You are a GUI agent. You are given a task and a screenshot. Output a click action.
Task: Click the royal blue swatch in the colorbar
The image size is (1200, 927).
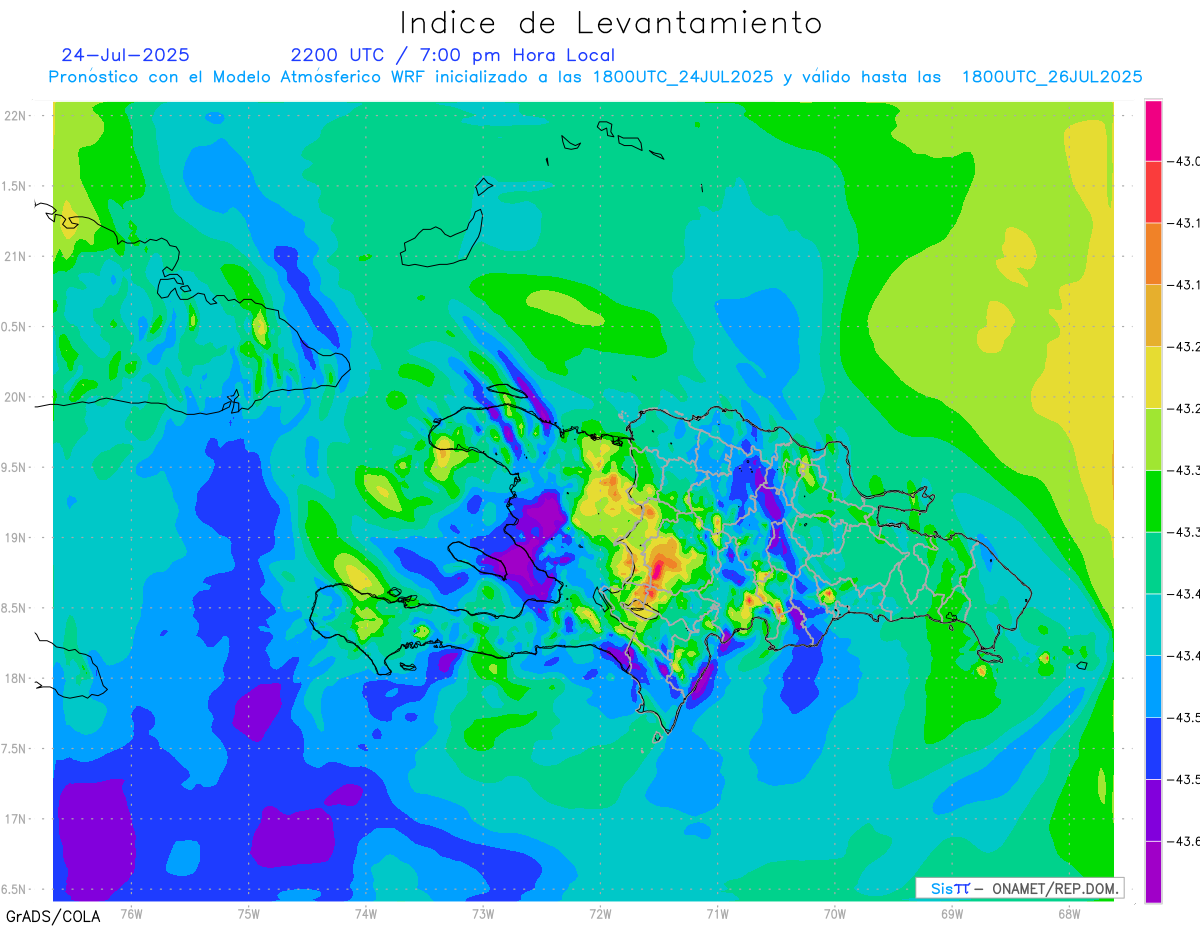coord(1153,748)
